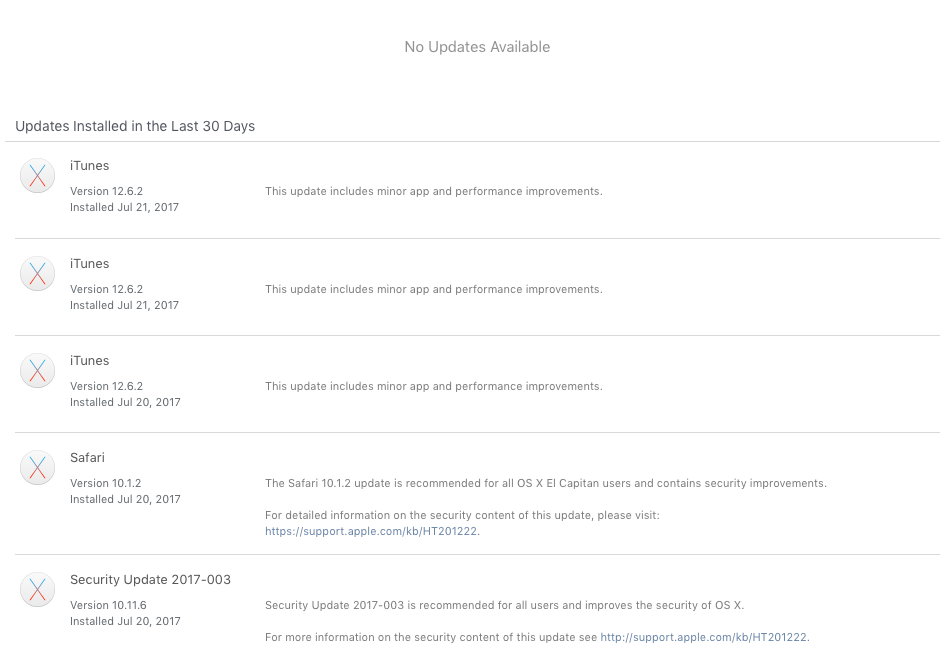Click 'Version 10.1.2' under Safari

coord(106,483)
